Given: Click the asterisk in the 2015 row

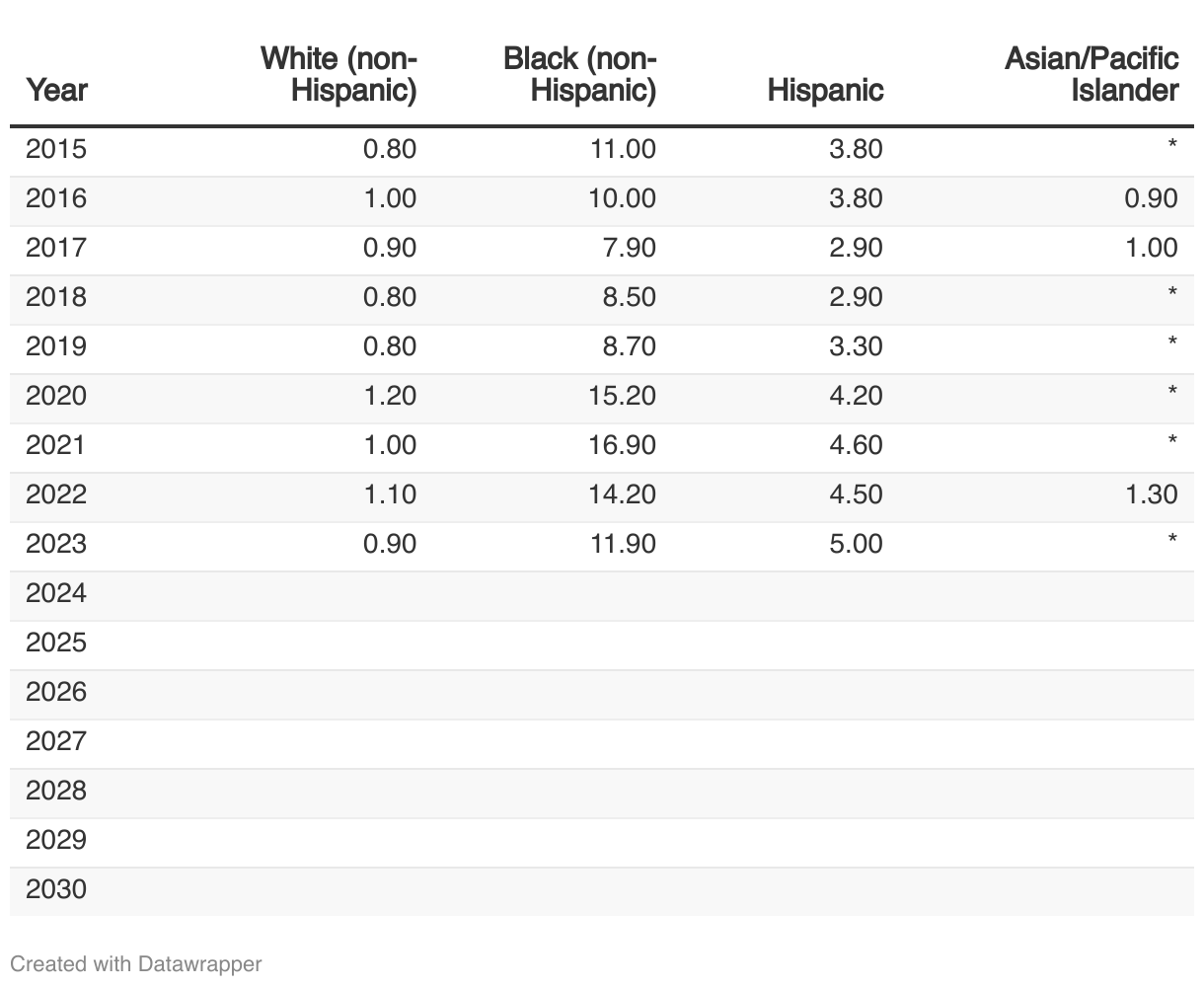Looking at the screenshot, I should (1171, 147).
